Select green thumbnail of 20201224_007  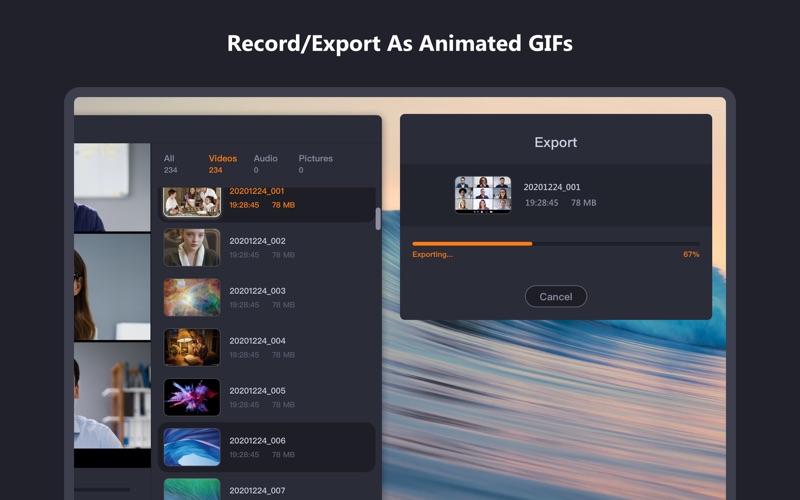[x=192, y=489]
